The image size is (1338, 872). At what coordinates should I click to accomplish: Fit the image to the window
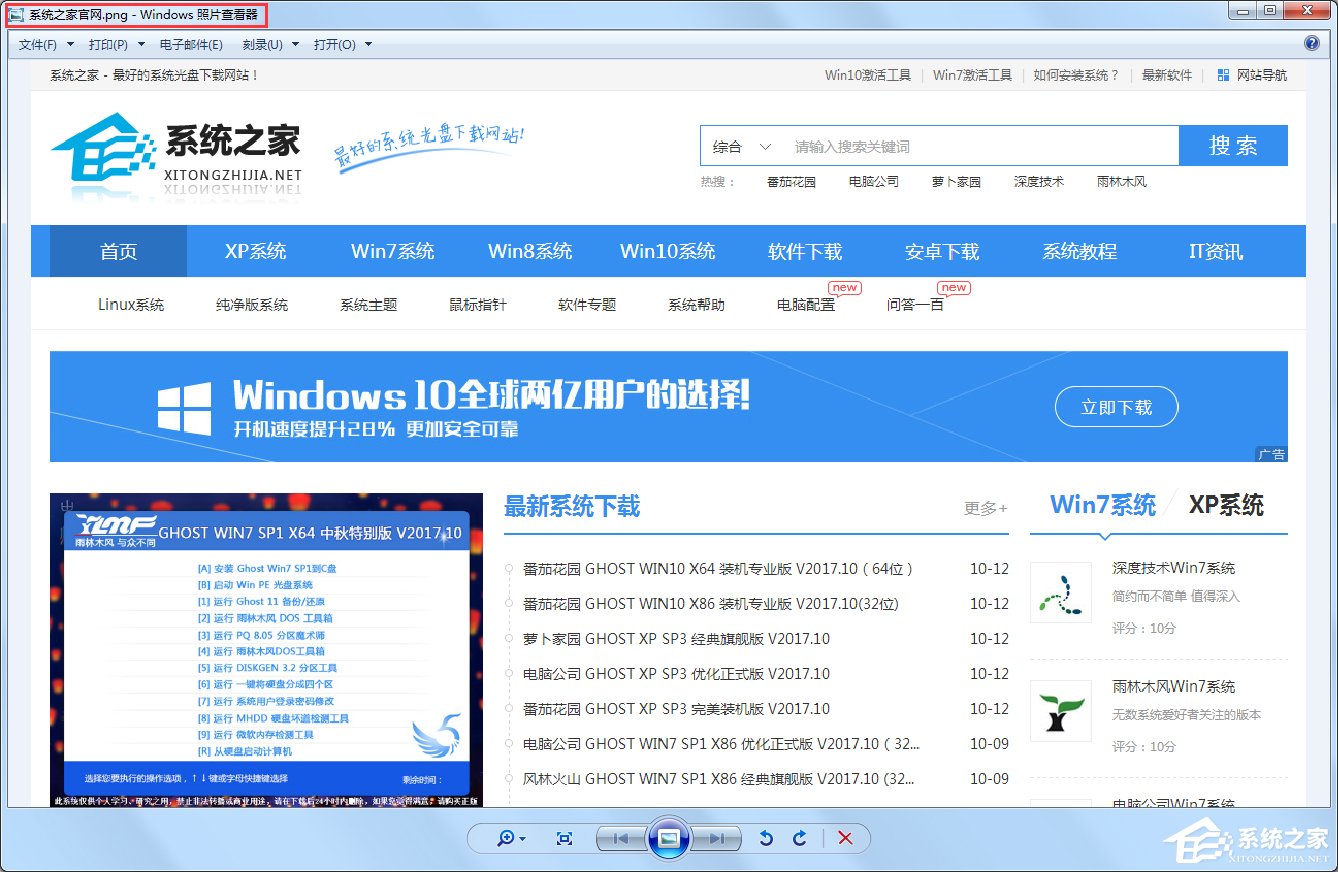(x=565, y=839)
